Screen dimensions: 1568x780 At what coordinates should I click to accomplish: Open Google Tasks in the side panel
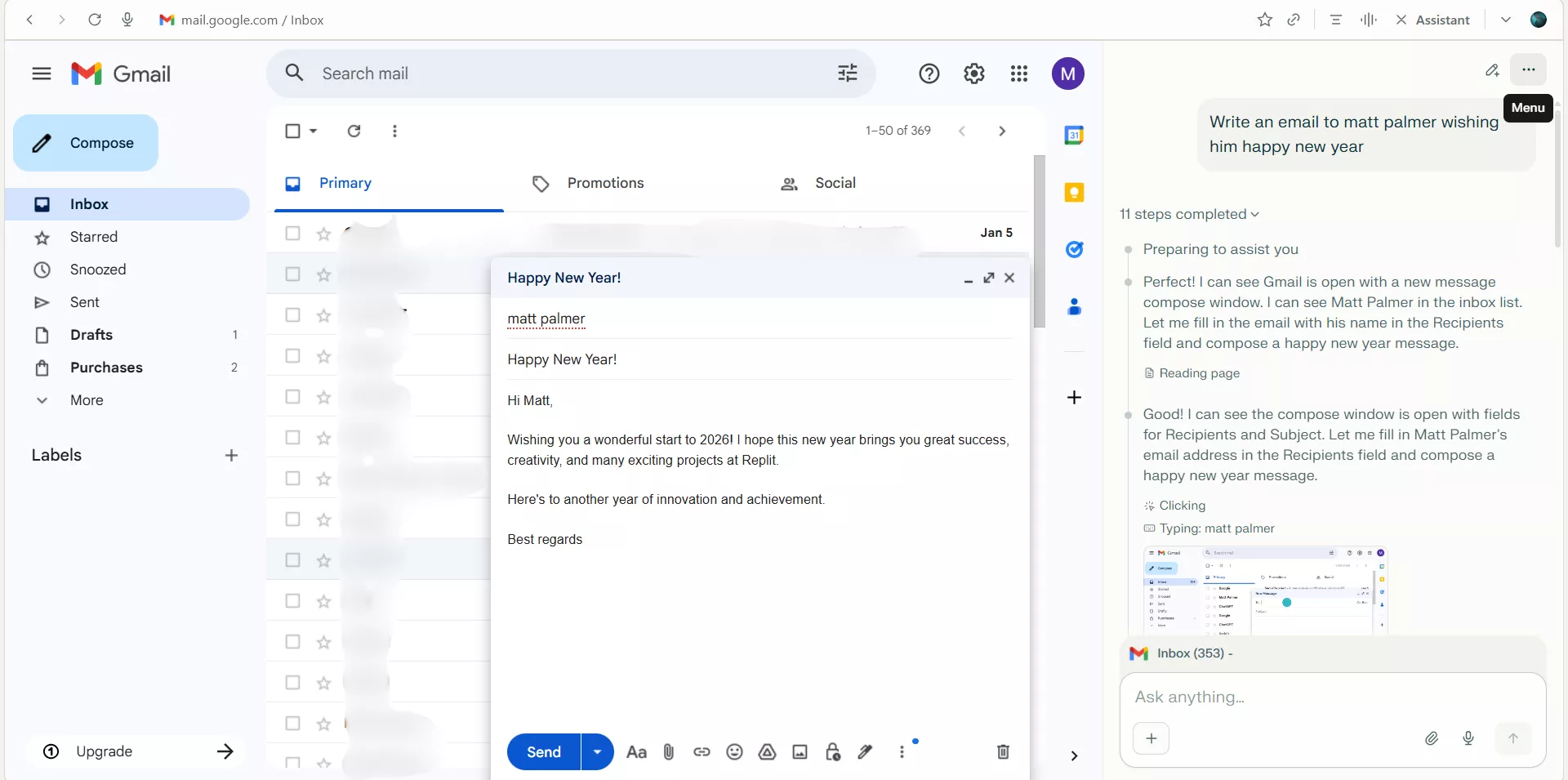[x=1075, y=250]
